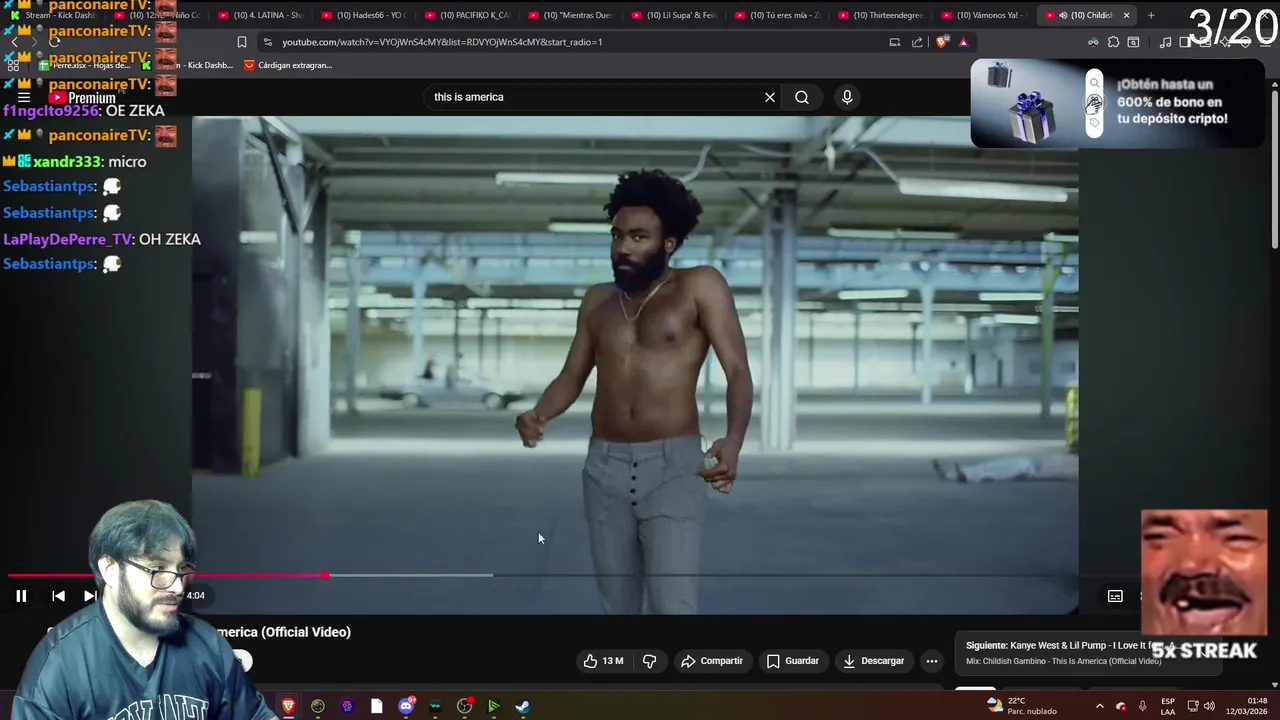Switch the ESP LAA keyboard language
Screen dimensions: 1280x720
coord(1167,706)
